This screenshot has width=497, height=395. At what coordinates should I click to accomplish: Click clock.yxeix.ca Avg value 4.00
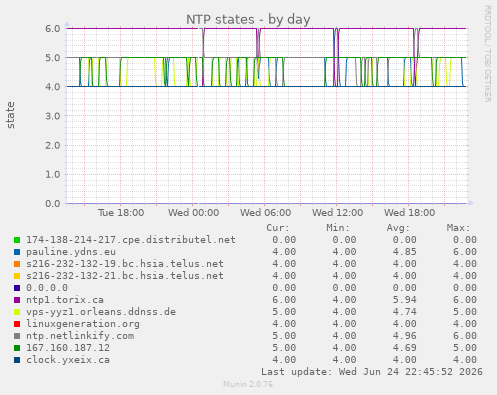[x=404, y=360]
